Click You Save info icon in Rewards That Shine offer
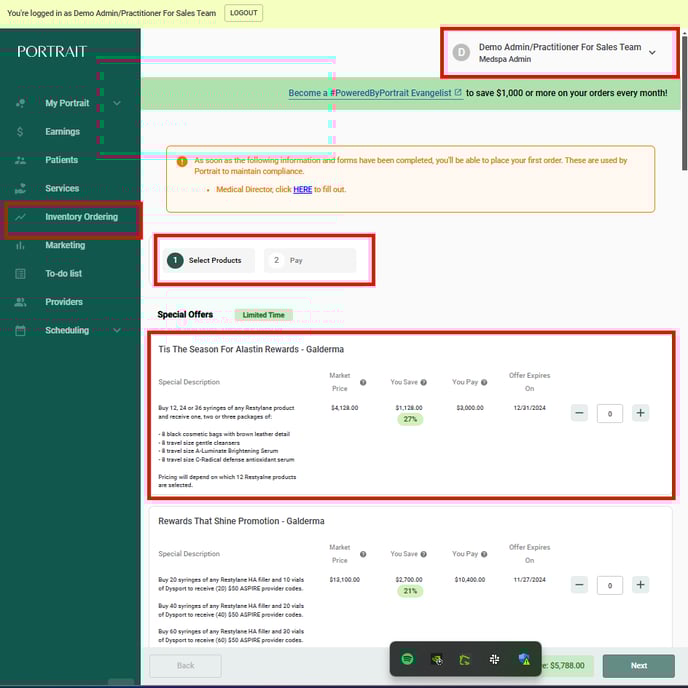This screenshot has width=688, height=688. click(x=423, y=554)
